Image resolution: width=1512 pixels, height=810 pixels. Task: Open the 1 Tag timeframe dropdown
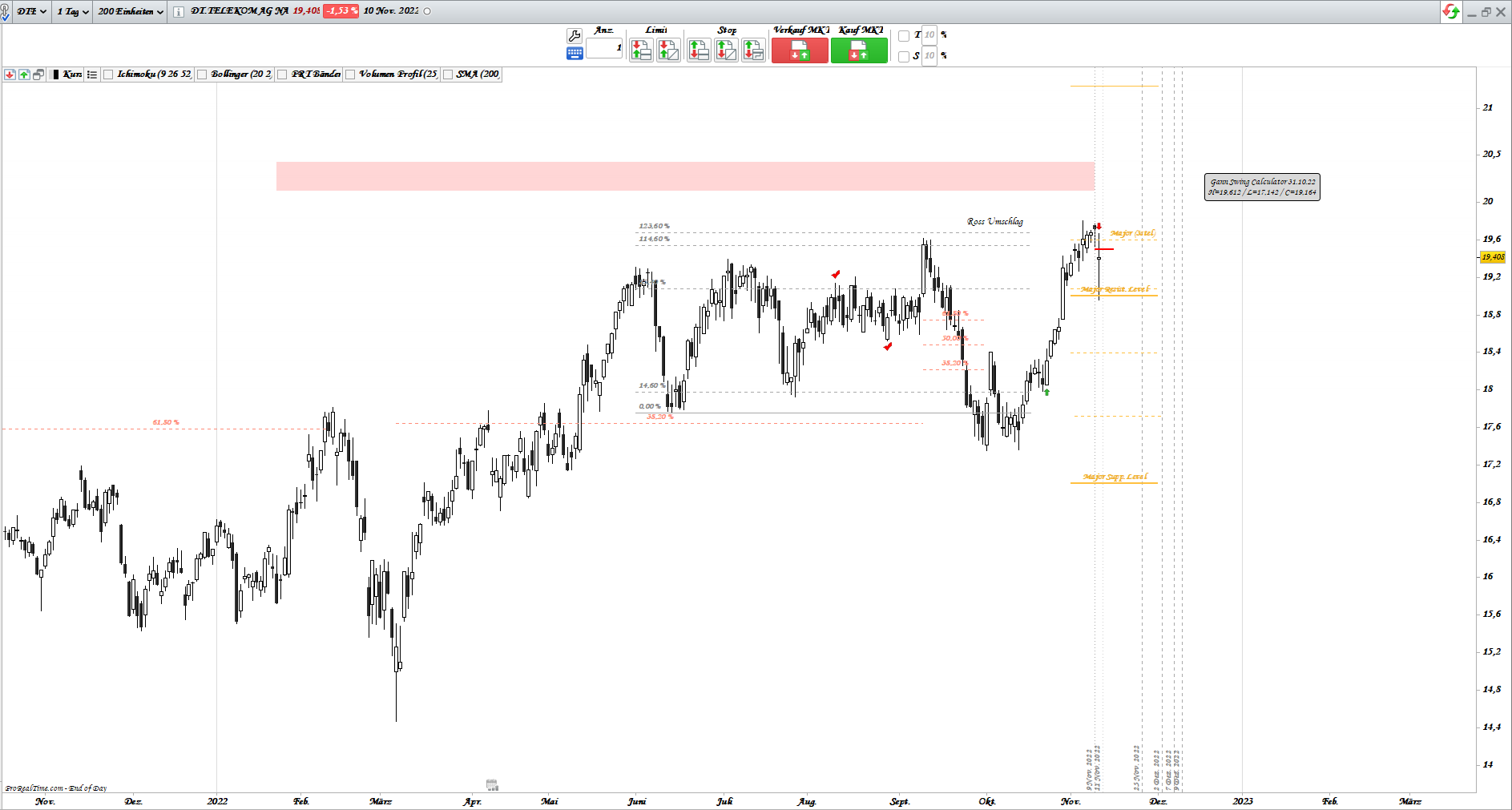73,11
